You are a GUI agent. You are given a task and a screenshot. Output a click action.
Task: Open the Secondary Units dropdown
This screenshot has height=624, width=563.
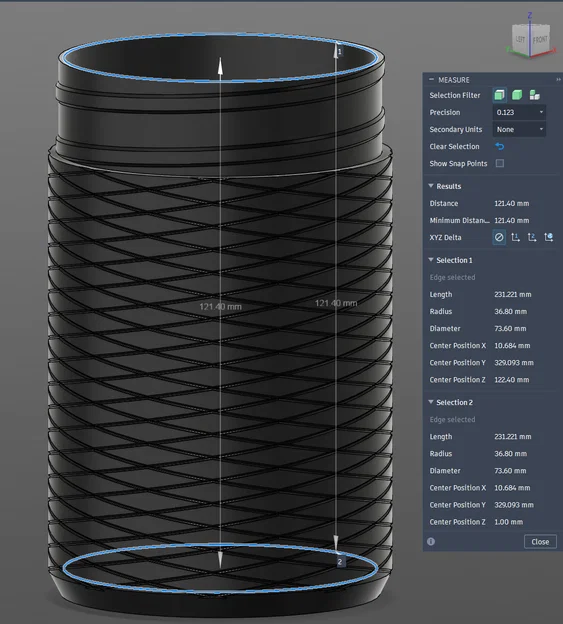tap(519, 129)
